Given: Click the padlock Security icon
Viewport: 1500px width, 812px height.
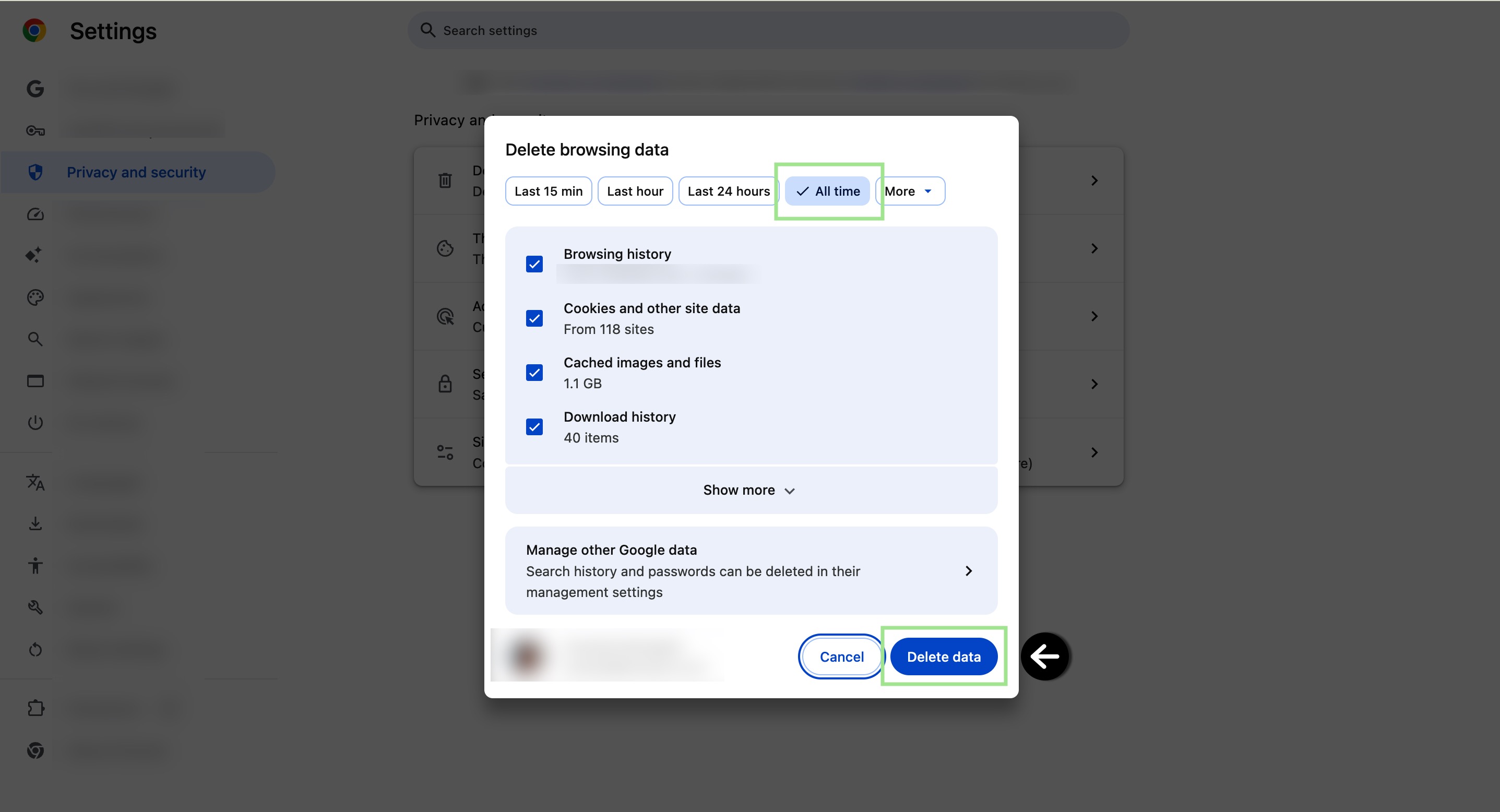Looking at the screenshot, I should coord(445,384).
